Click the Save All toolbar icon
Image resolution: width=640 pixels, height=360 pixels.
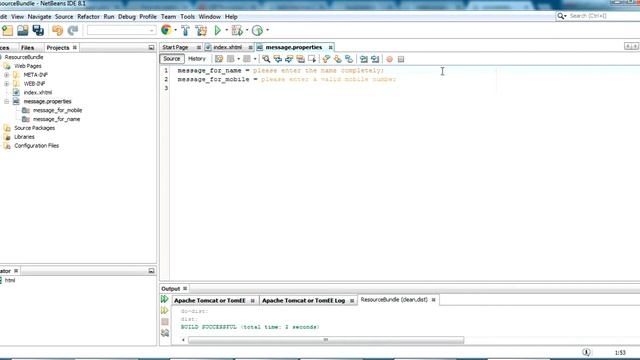(38, 30)
